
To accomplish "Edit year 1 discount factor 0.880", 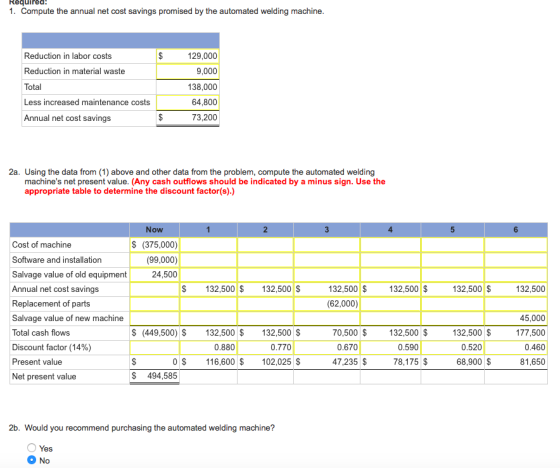I will [208, 347].
